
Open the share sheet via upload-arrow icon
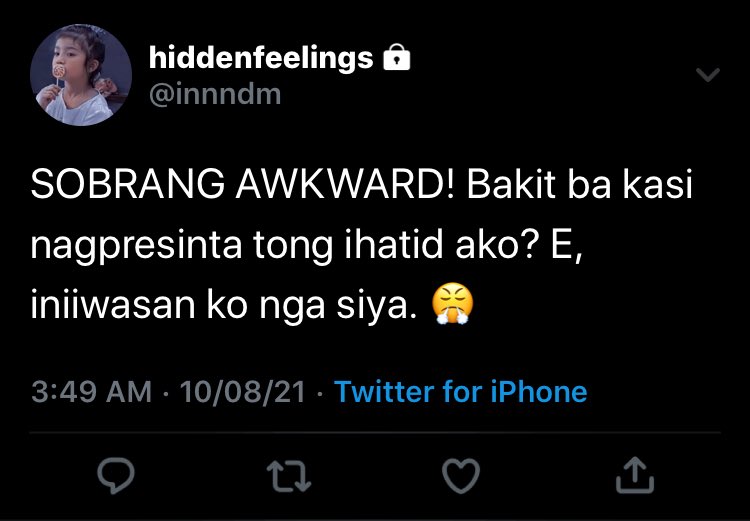[x=635, y=475]
